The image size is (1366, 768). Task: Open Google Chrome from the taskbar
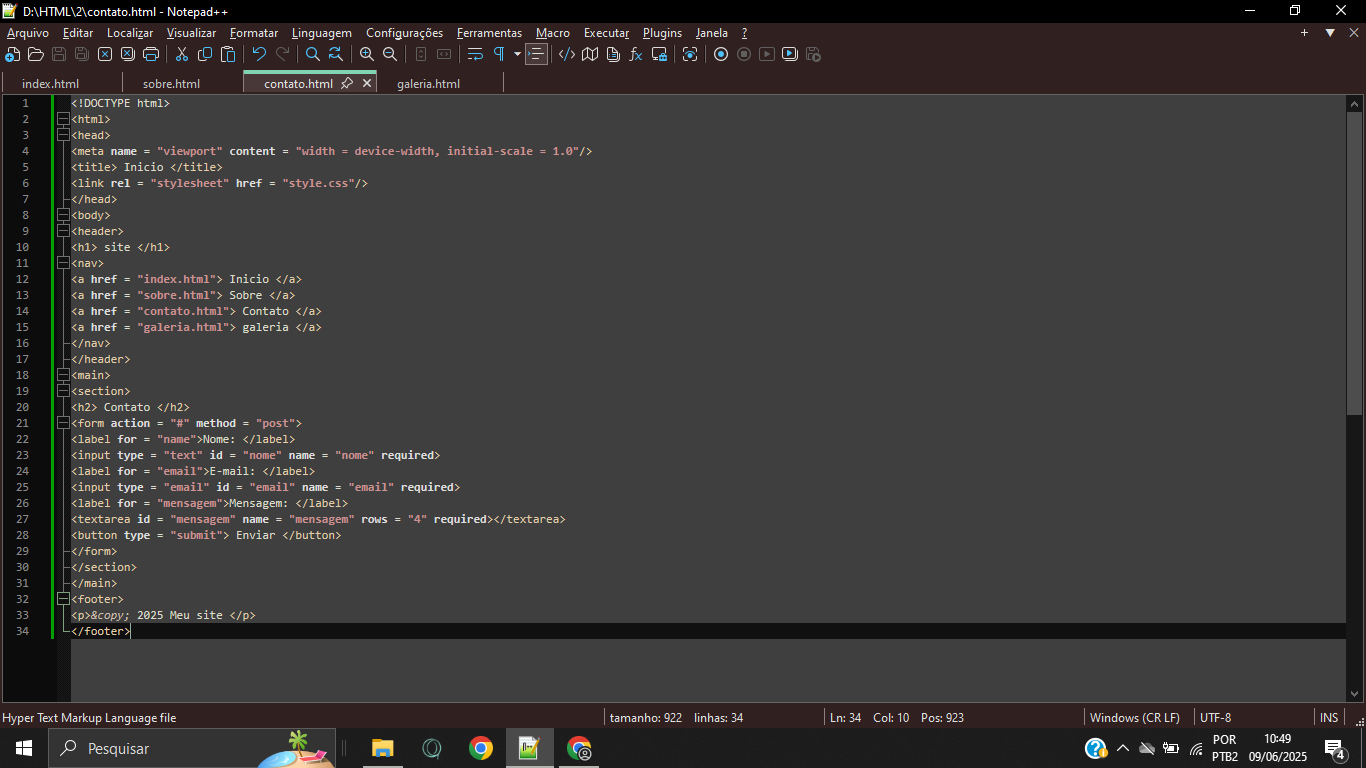[481, 748]
